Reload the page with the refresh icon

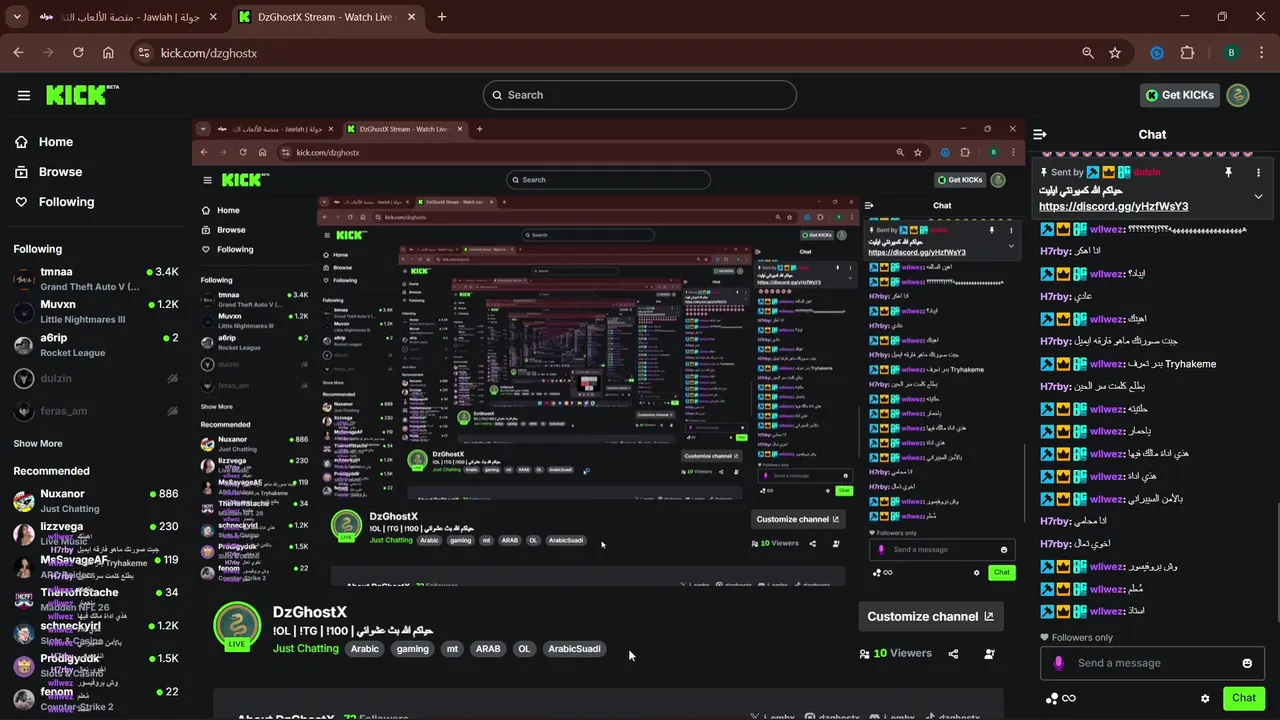pos(78,53)
